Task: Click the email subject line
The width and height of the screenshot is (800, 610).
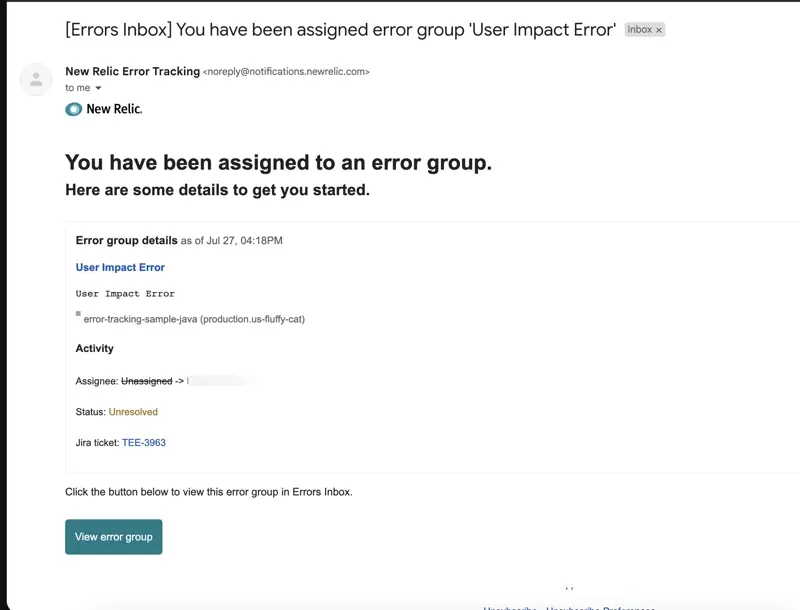Action: tap(340, 29)
